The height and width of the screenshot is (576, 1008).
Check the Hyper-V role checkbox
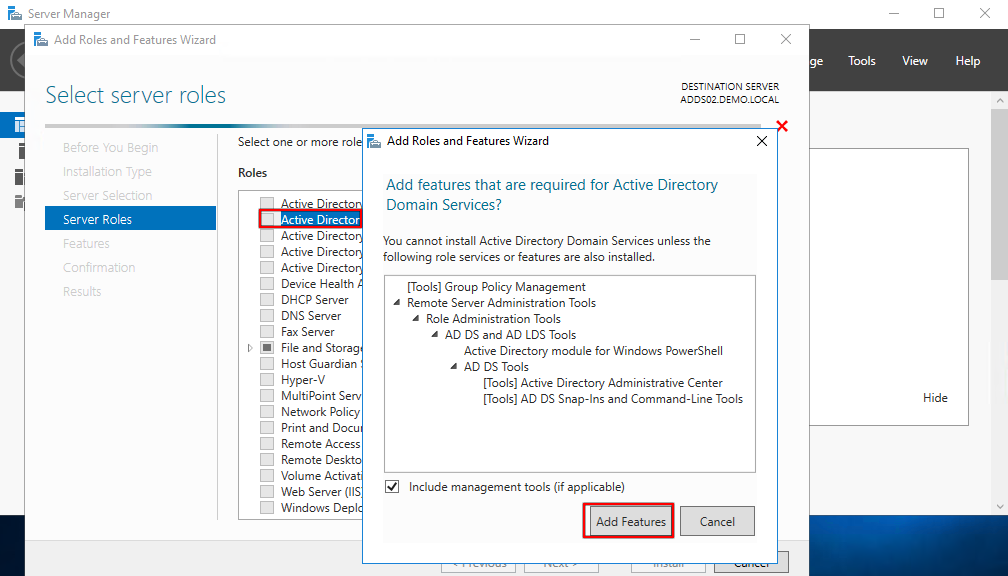[267, 380]
